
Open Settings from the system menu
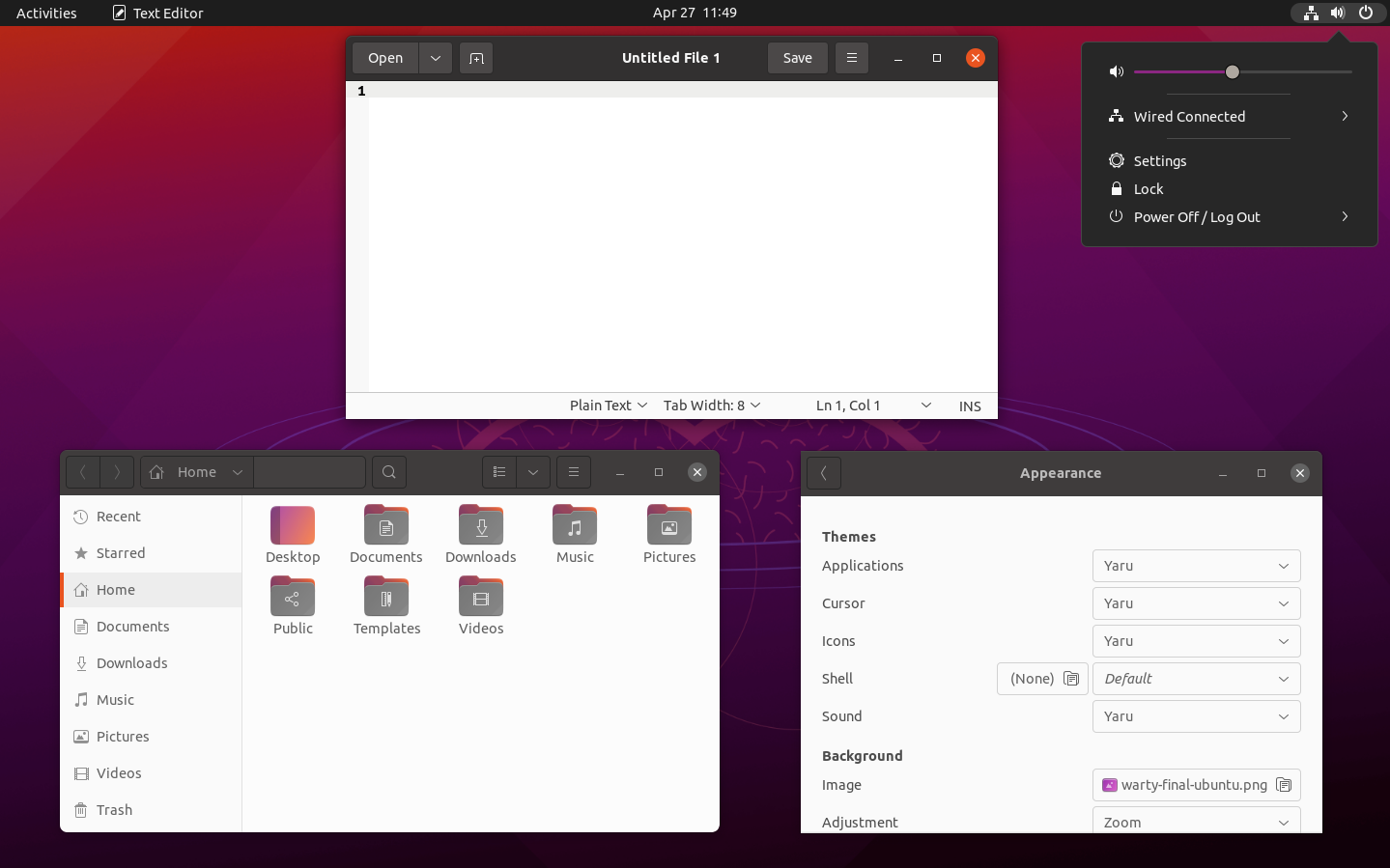[1159, 160]
